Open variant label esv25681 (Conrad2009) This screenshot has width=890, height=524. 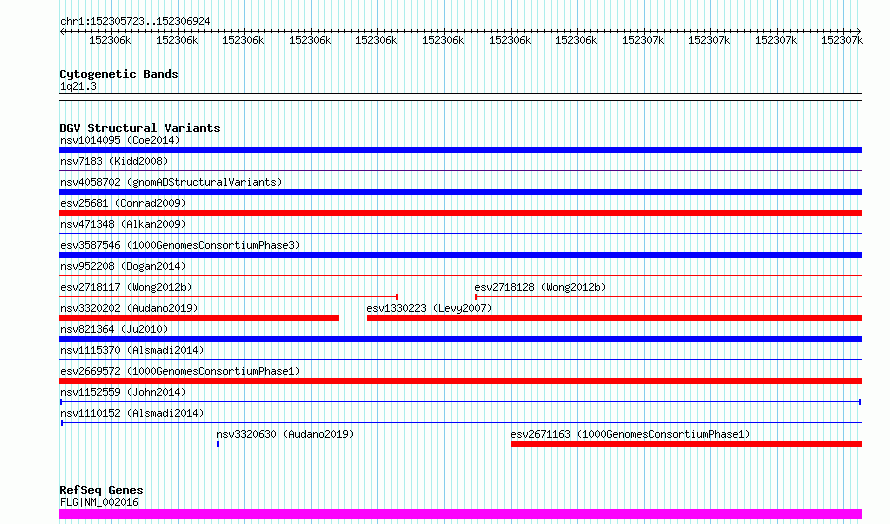tap(123, 203)
